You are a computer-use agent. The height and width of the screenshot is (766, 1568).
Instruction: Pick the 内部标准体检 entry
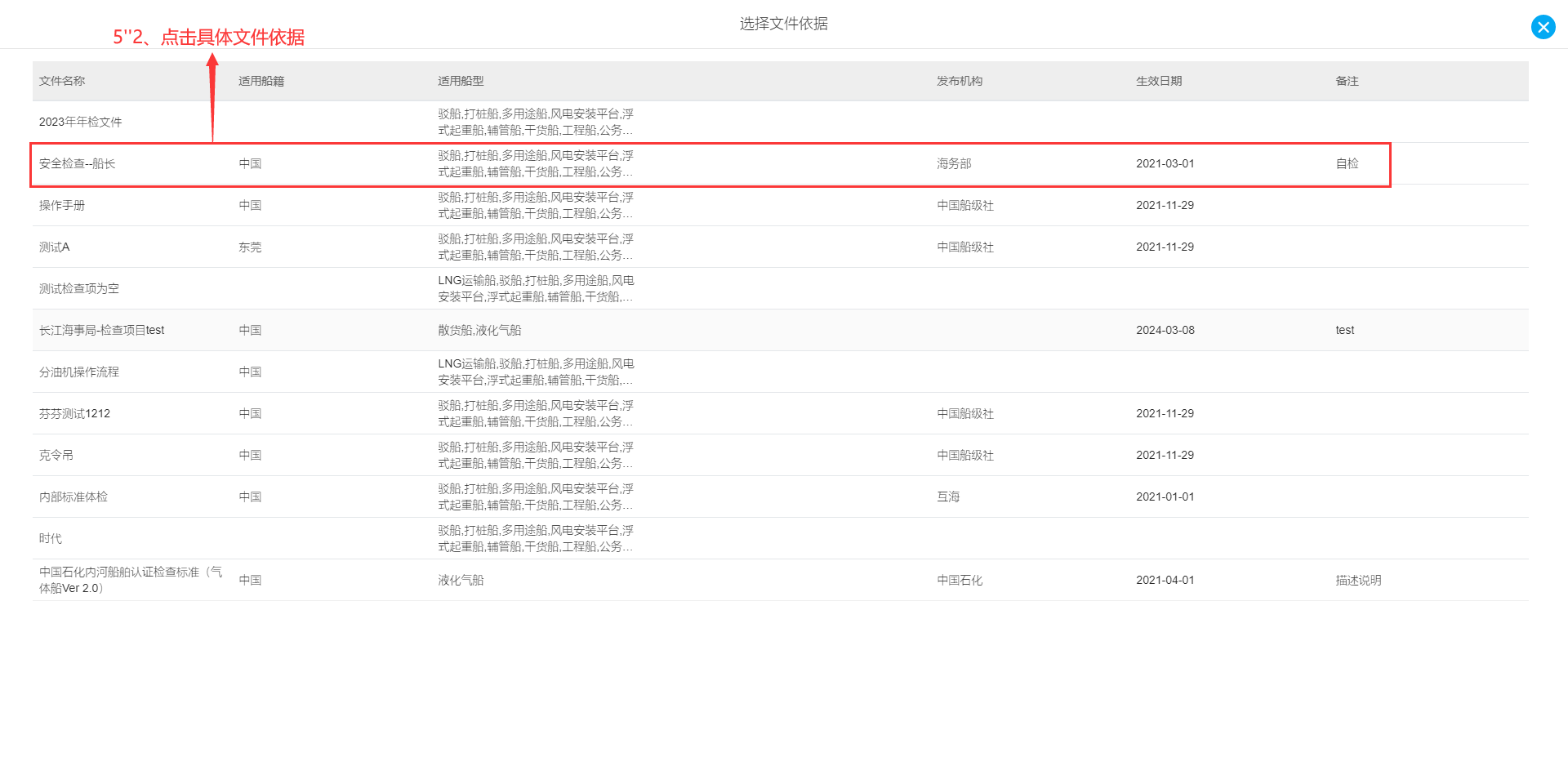click(x=73, y=497)
